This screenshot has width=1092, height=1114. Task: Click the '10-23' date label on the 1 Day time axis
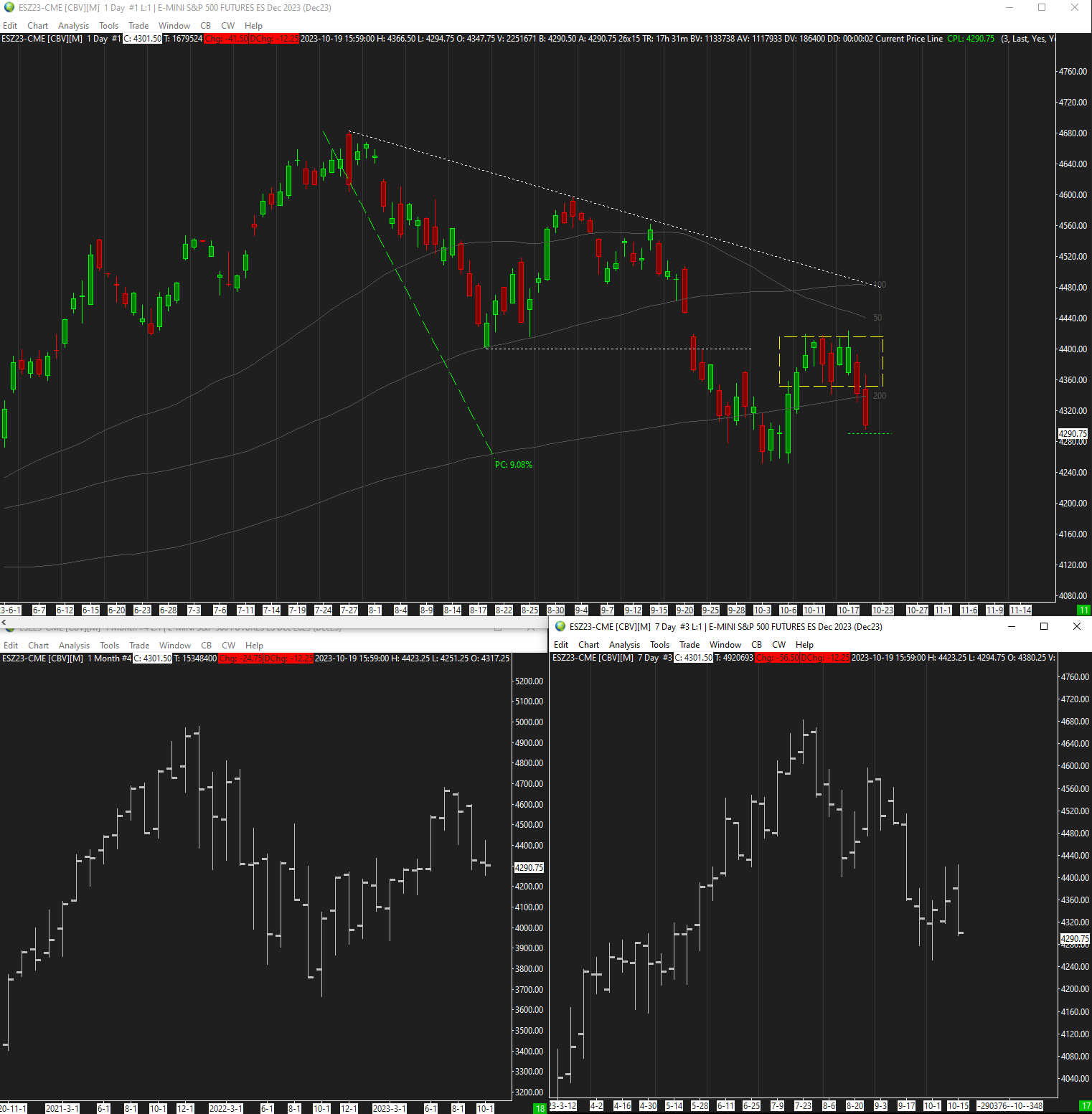[x=882, y=610]
